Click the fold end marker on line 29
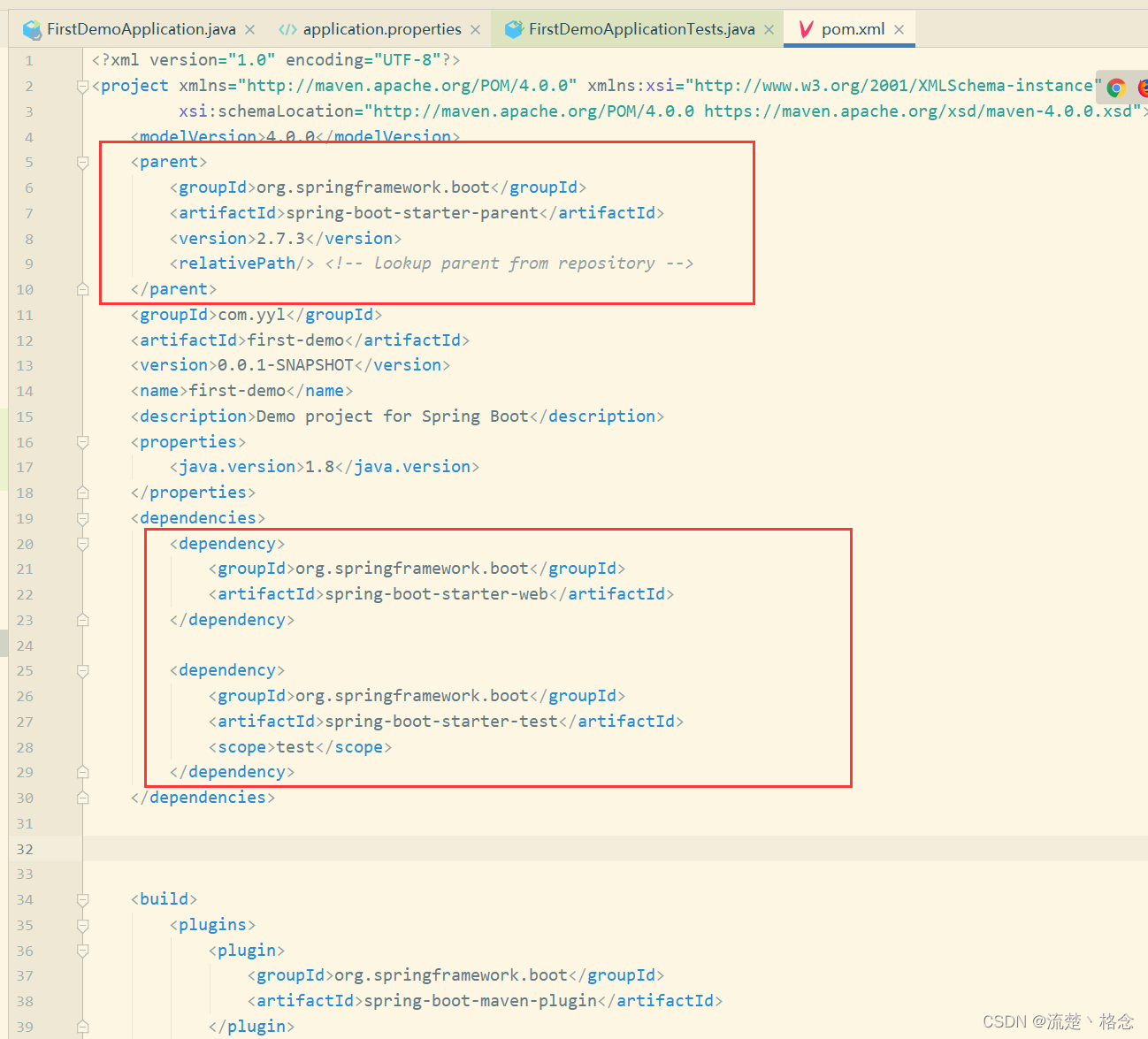The width and height of the screenshot is (1148, 1039). [82, 772]
